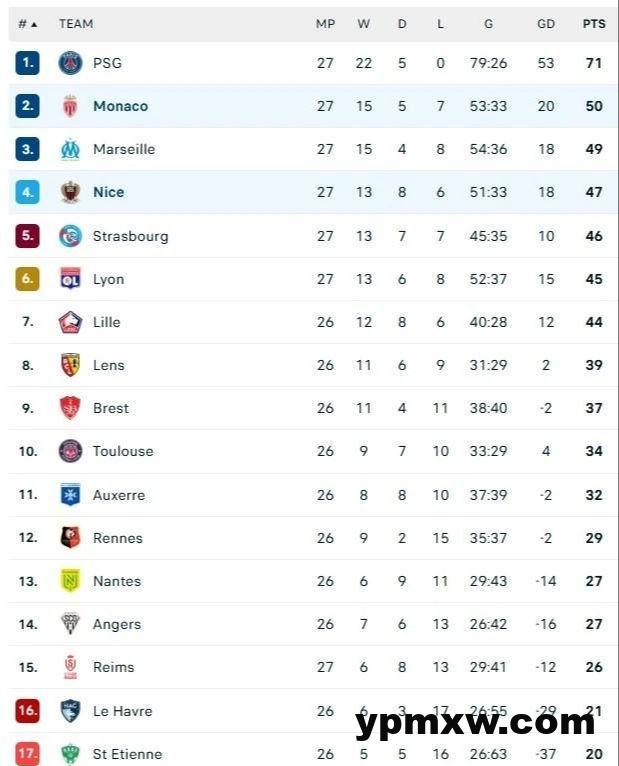Select the Rennes club badge
Image resolution: width=619 pixels, height=766 pixels.
70,538
